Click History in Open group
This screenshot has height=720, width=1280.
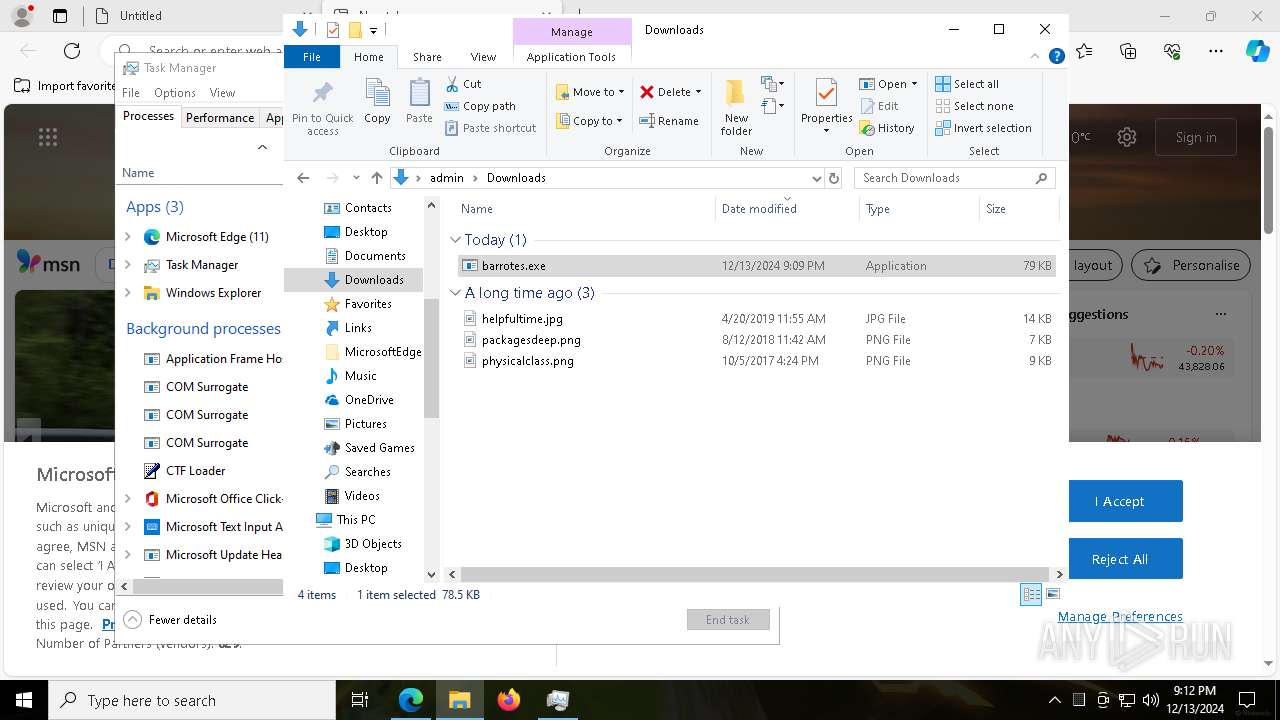click(x=886, y=128)
